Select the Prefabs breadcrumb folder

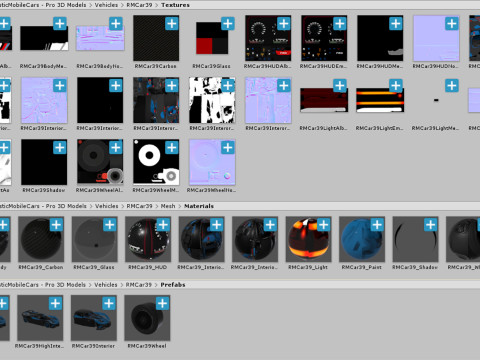[x=173, y=285]
